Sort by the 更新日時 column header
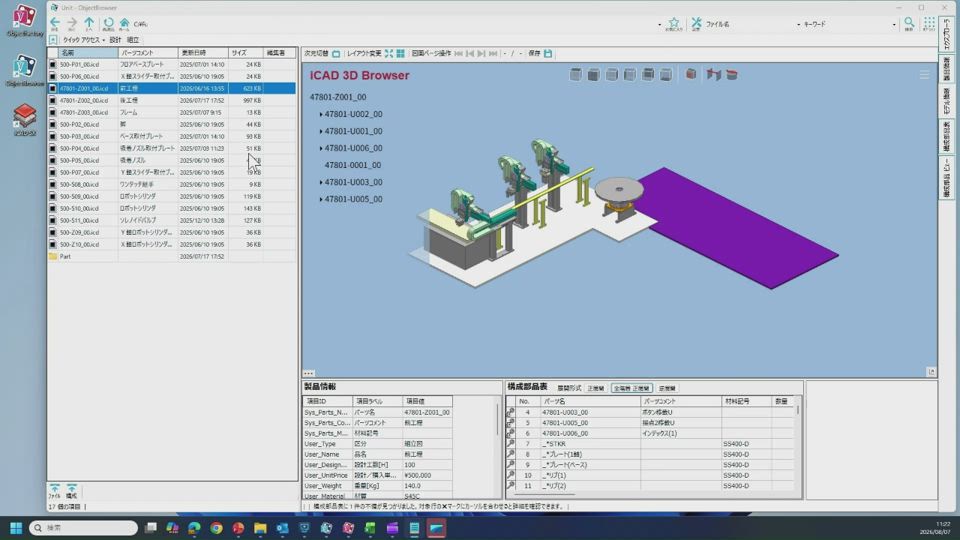This screenshot has height=540, width=960. 203,53
